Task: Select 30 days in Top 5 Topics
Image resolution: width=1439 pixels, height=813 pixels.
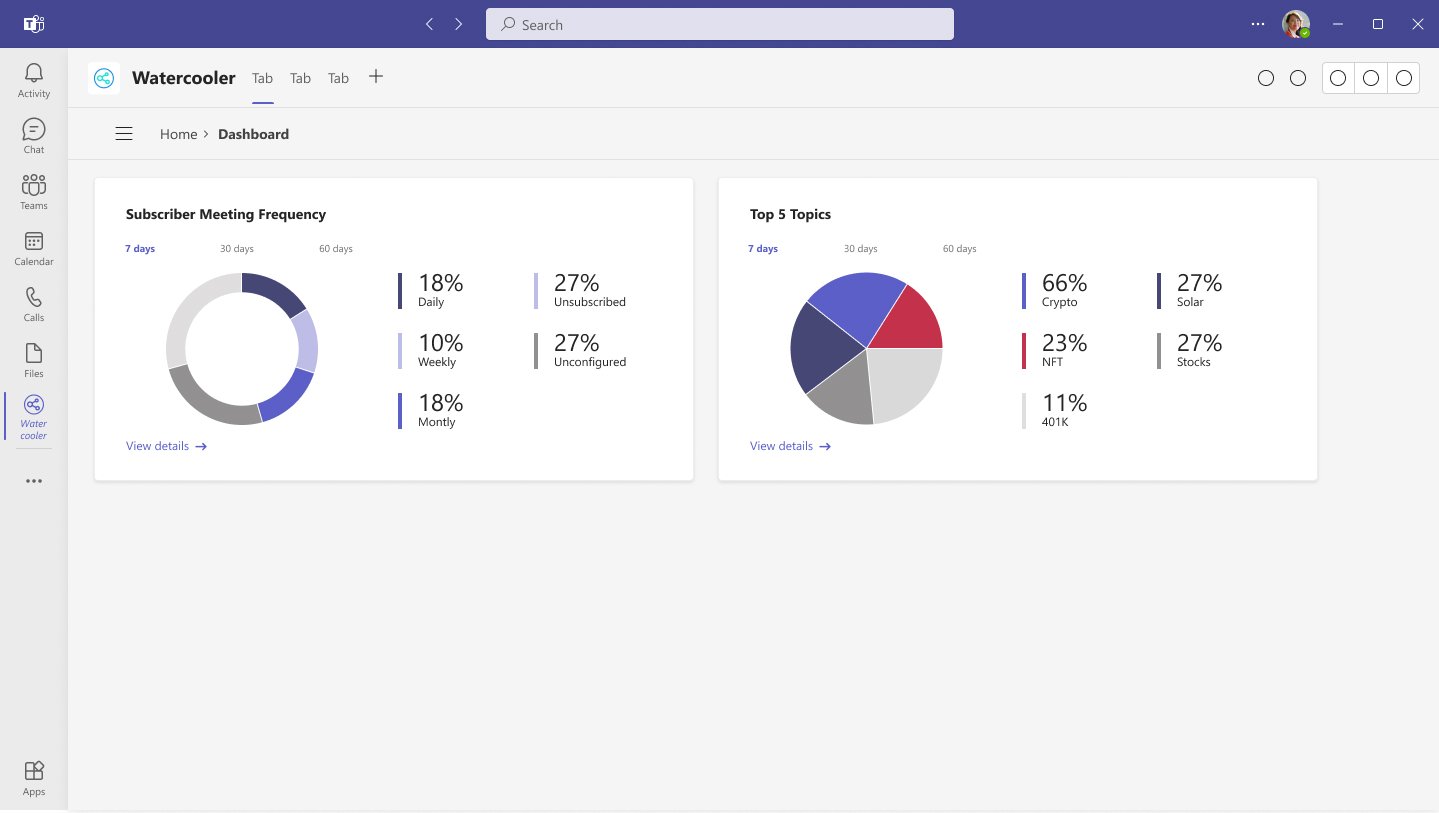Action: 861,249
